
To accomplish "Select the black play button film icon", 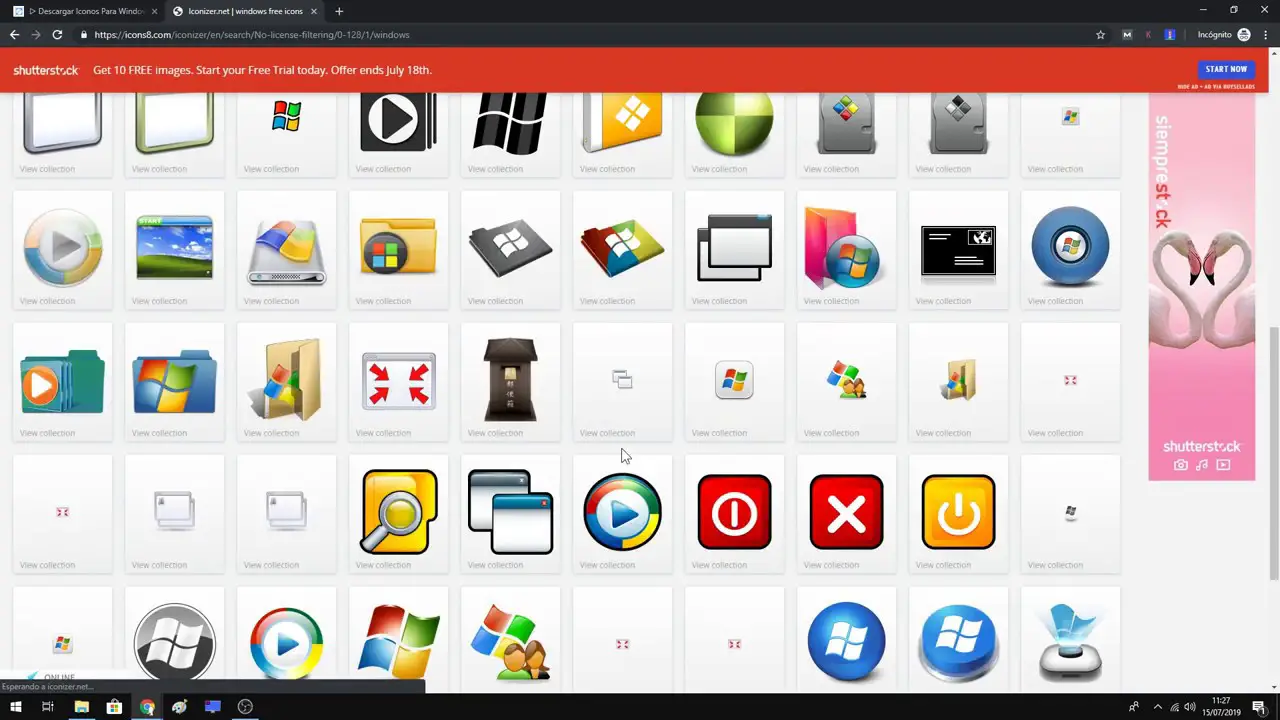I will pyautogui.click(x=398, y=120).
